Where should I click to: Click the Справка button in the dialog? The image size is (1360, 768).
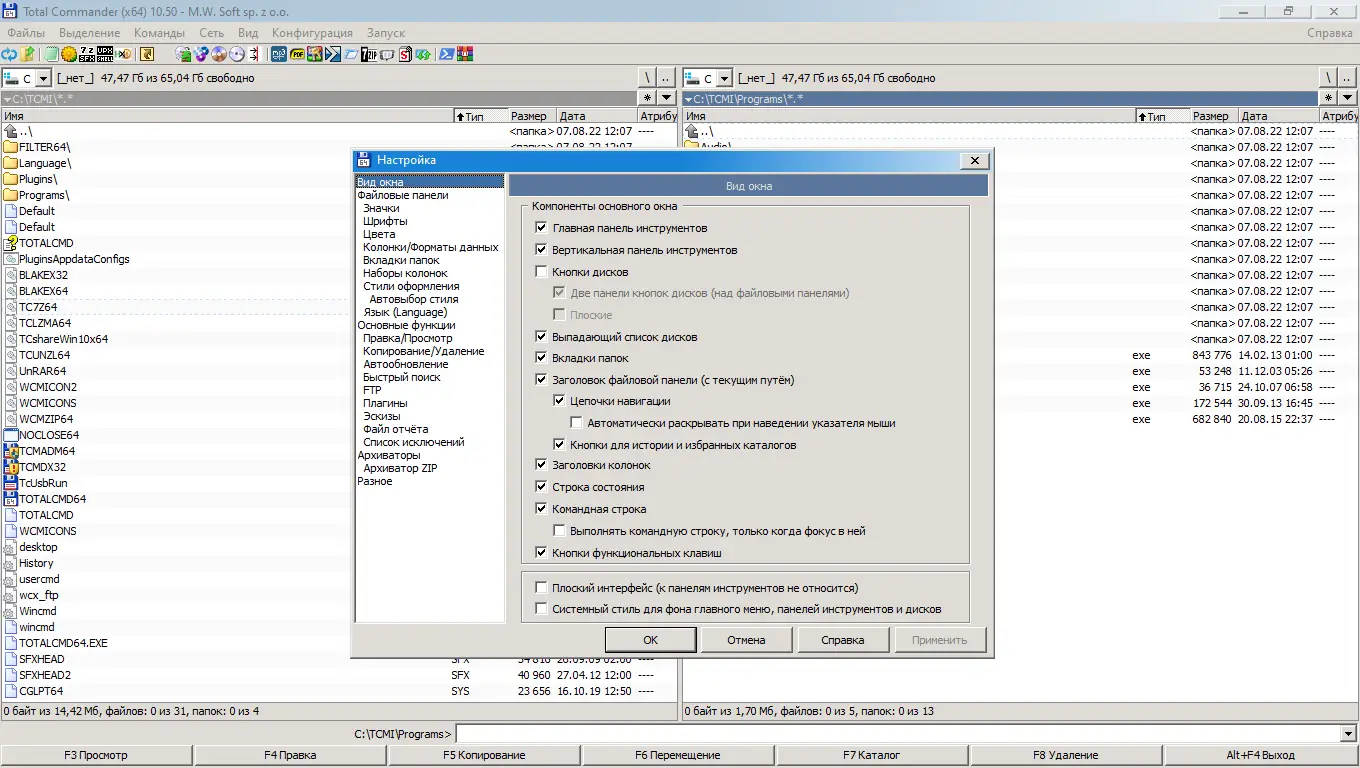click(x=842, y=640)
